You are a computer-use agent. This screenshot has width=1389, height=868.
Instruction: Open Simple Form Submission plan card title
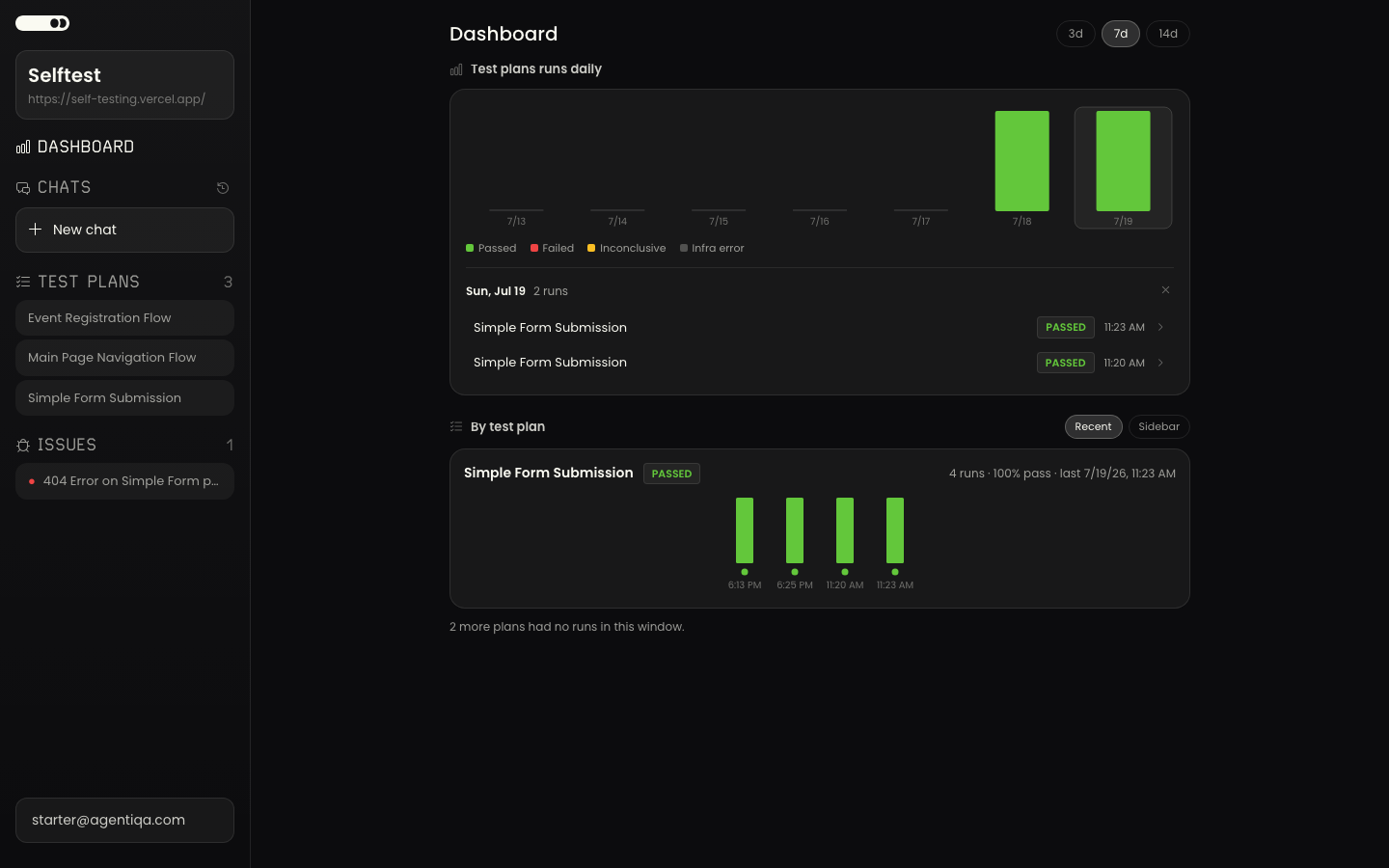click(549, 473)
